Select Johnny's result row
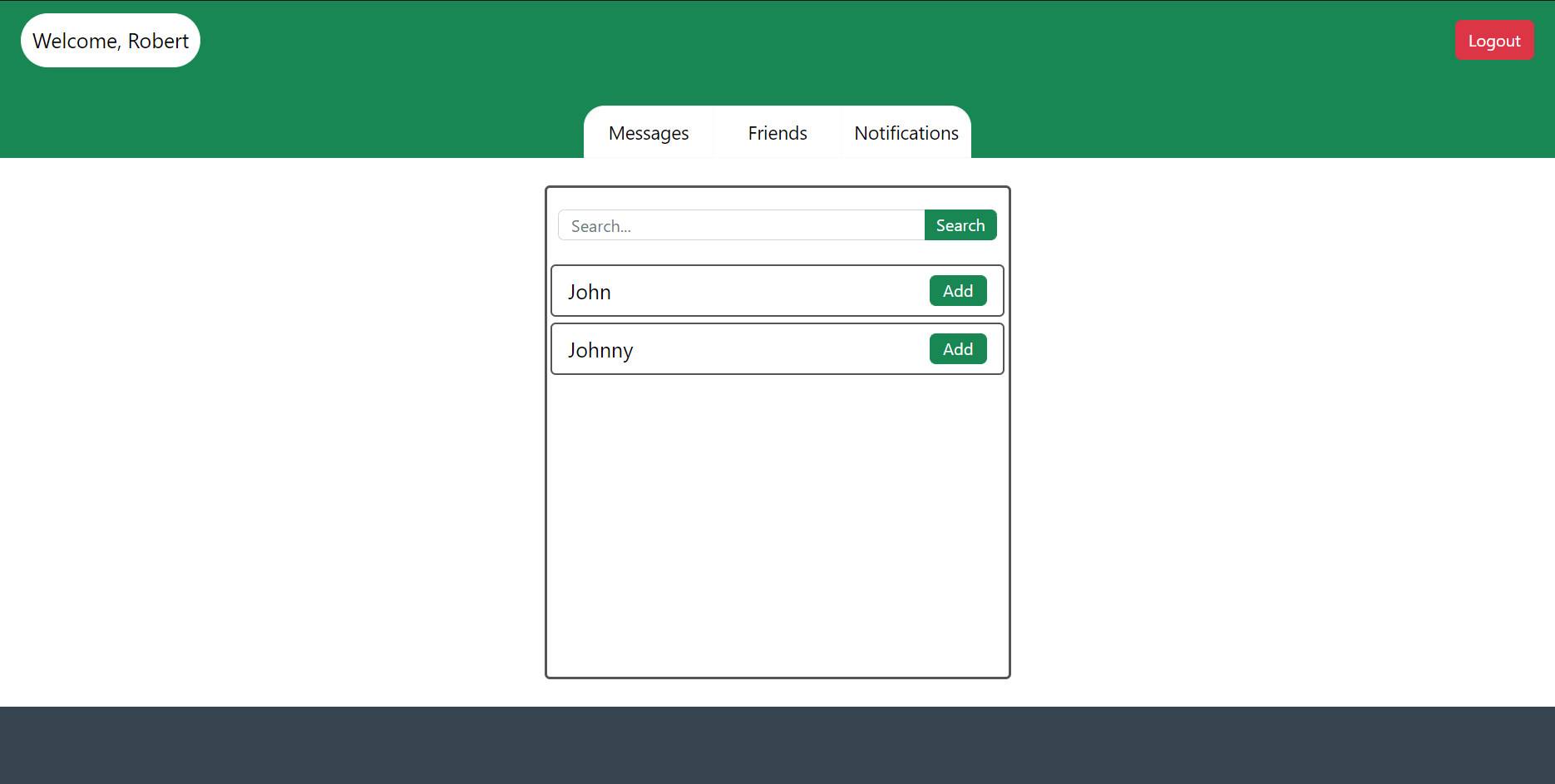The image size is (1555, 784). [748, 348]
